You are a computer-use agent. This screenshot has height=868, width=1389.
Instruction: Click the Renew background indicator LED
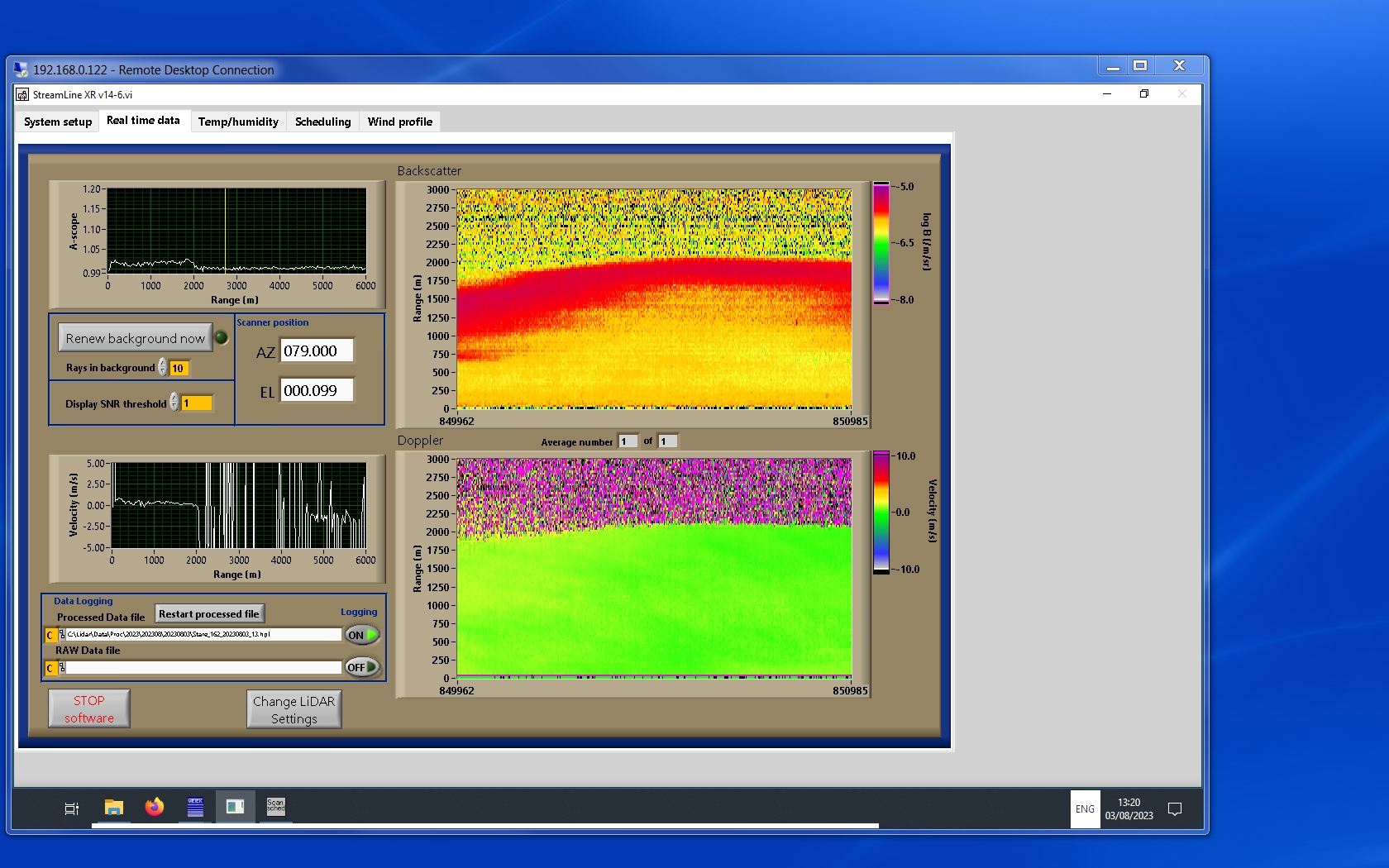click(222, 337)
